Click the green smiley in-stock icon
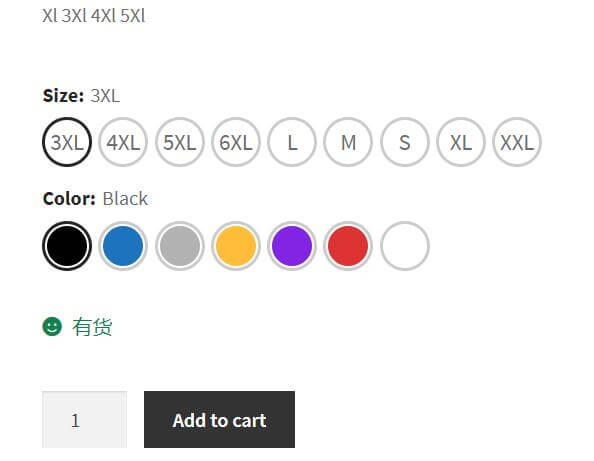 pyautogui.click(x=52, y=327)
